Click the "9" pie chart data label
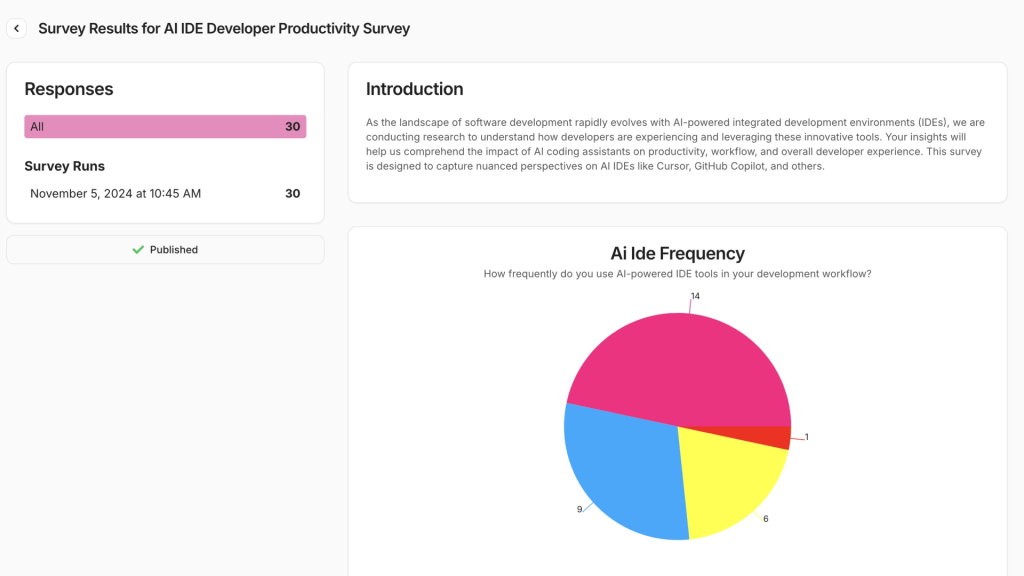The image size is (1024, 576). pyautogui.click(x=579, y=509)
